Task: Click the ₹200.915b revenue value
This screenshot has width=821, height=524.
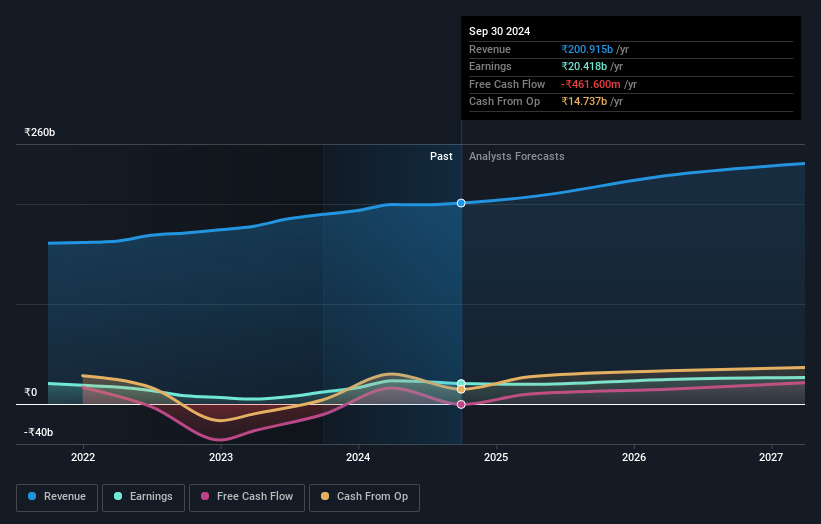Action: [587, 49]
